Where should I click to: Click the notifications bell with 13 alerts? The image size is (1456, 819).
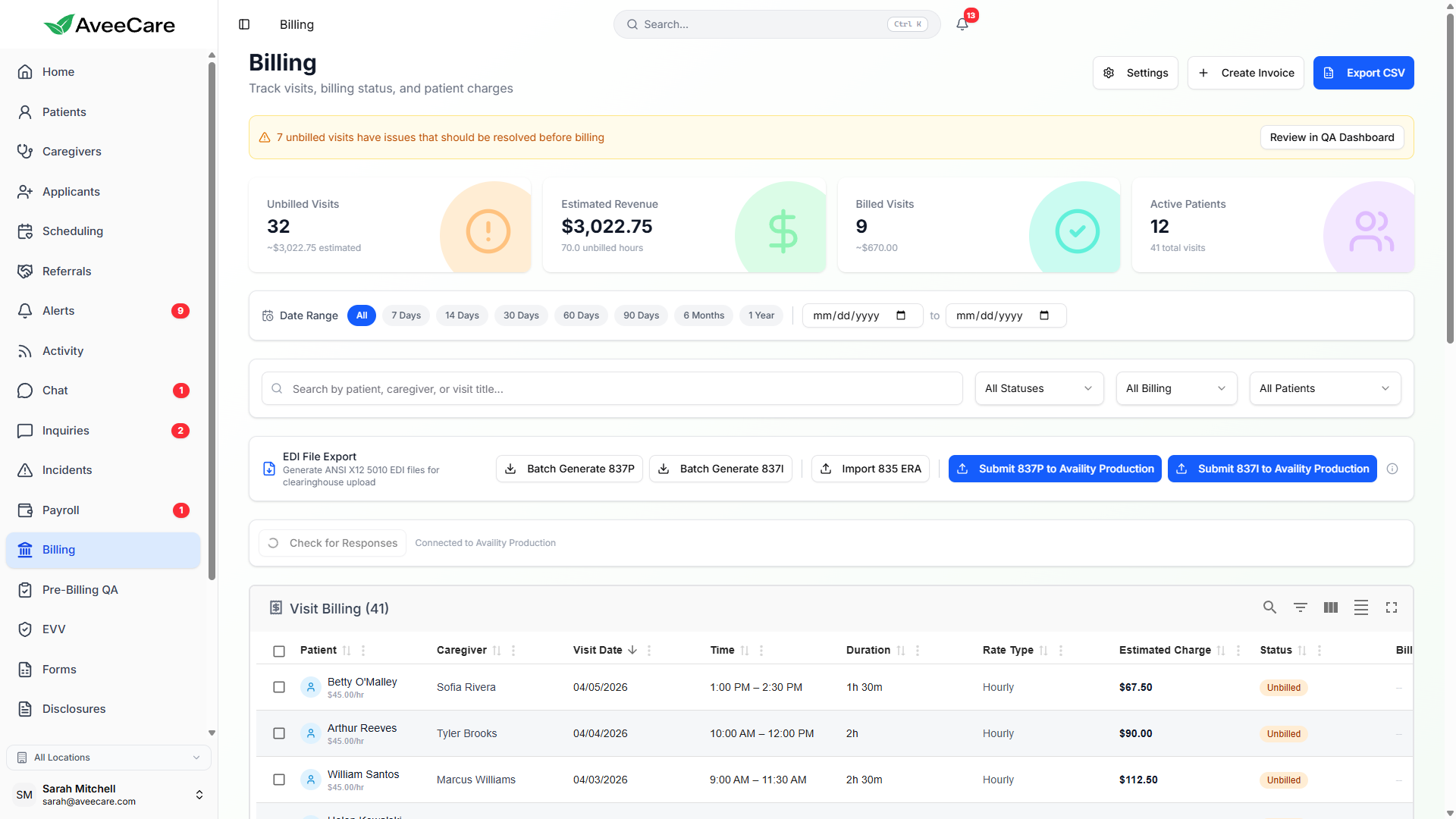[961, 24]
